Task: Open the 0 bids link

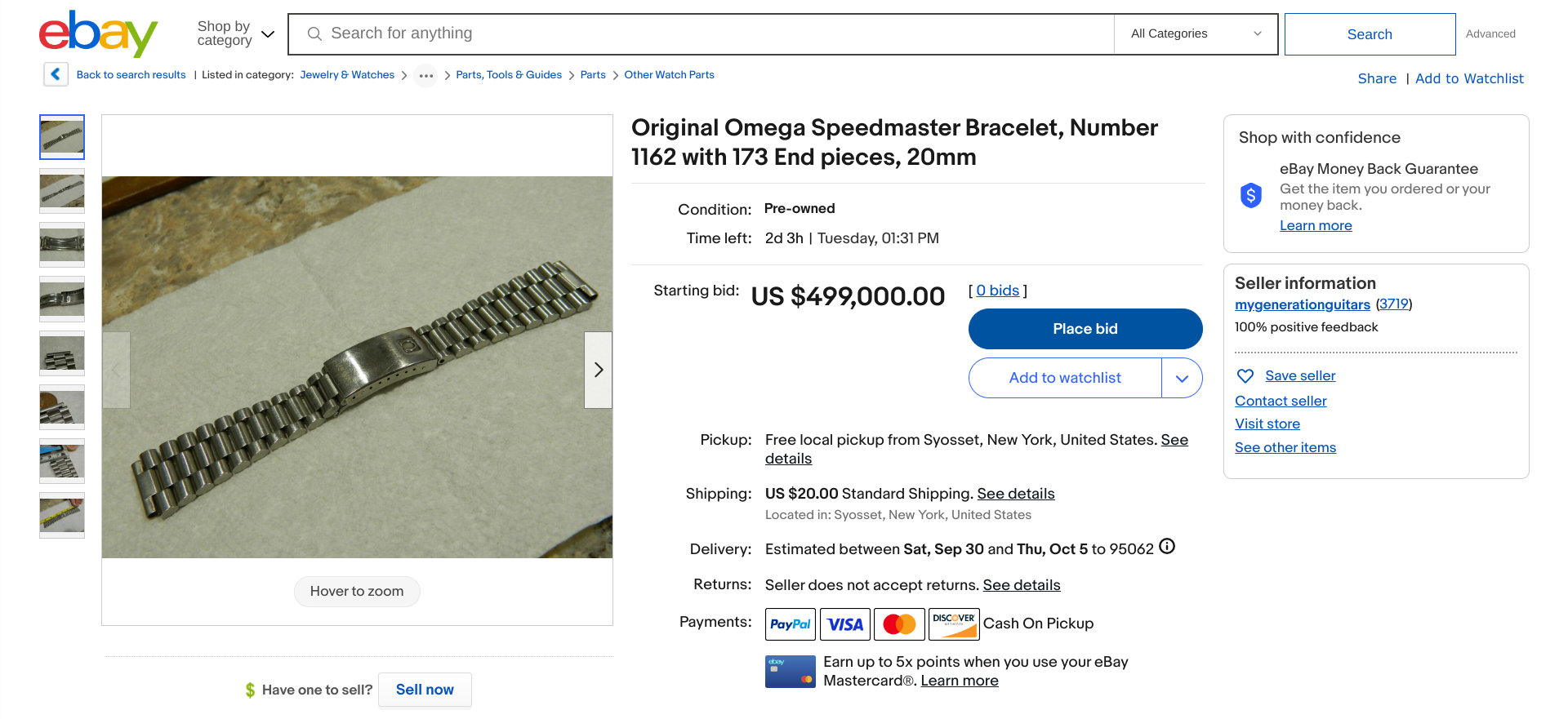Action: pos(997,291)
